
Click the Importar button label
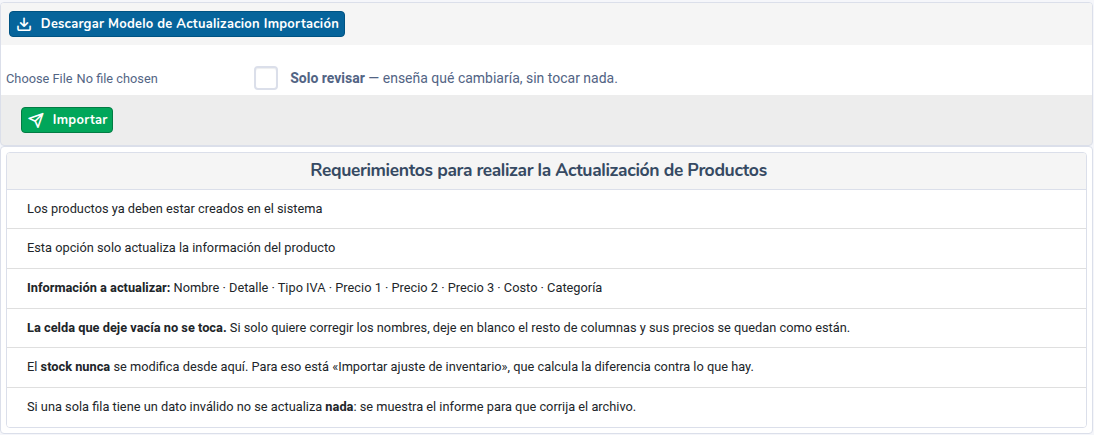(80, 120)
